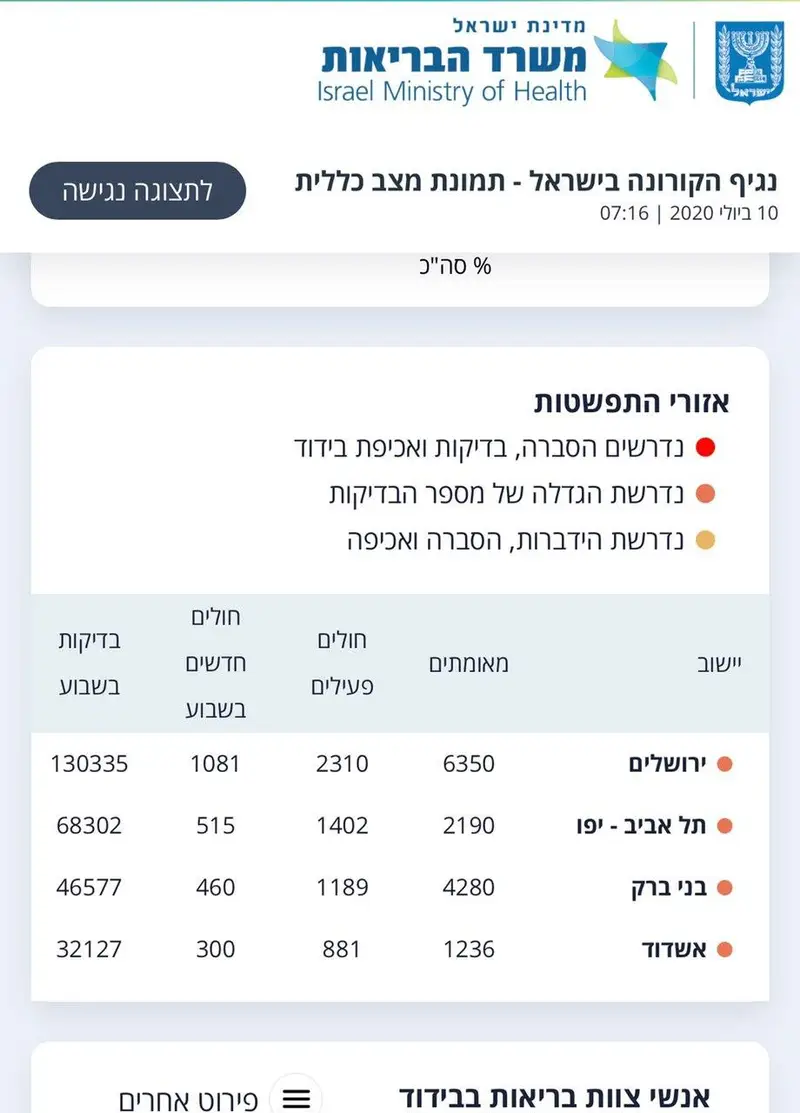Image resolution: width=800 pixels, height=1113 pixels.
Task: Click the Israel state emblem icon
Action: (749, 62)
